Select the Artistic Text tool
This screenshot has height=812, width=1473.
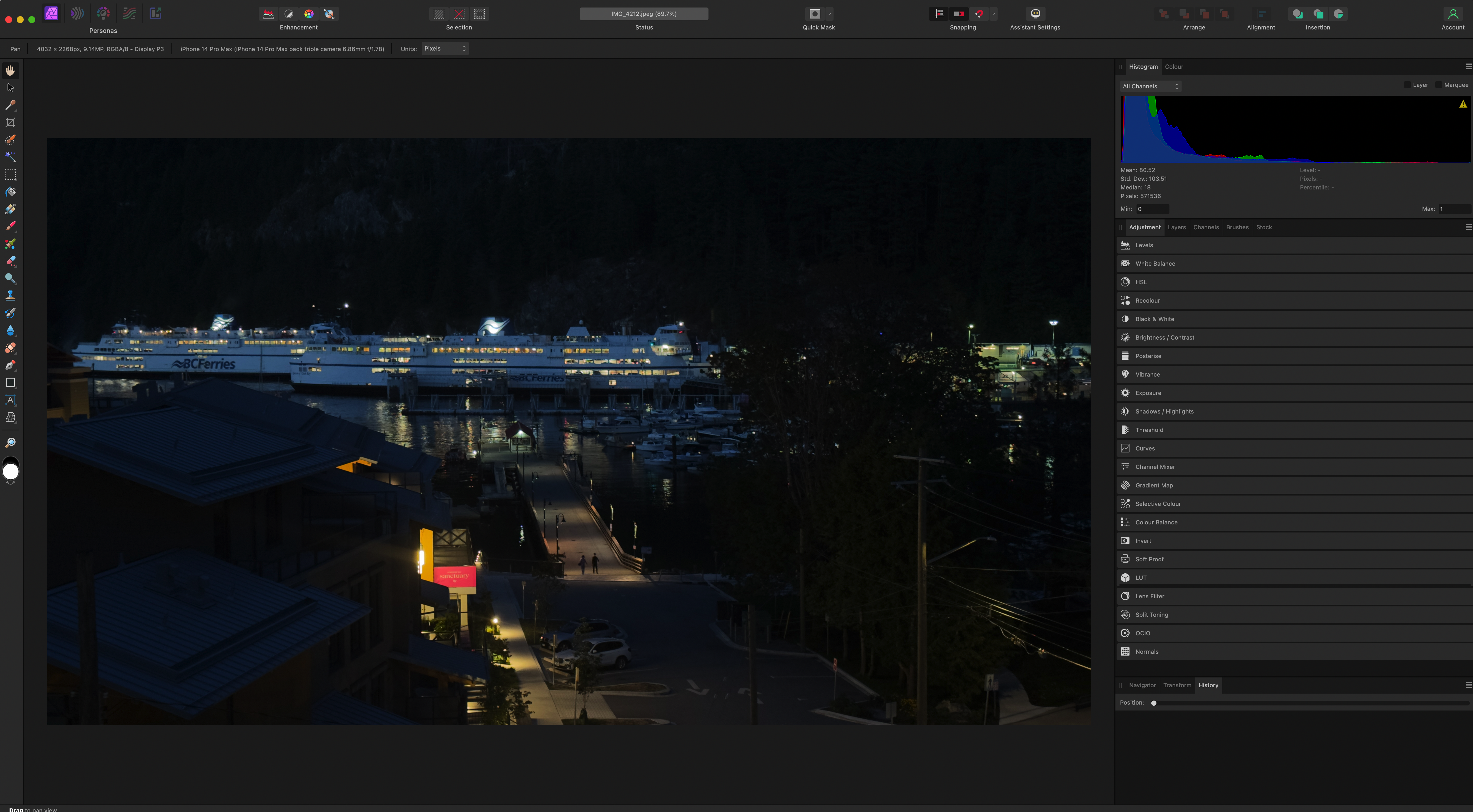click(x=10, y=400)
